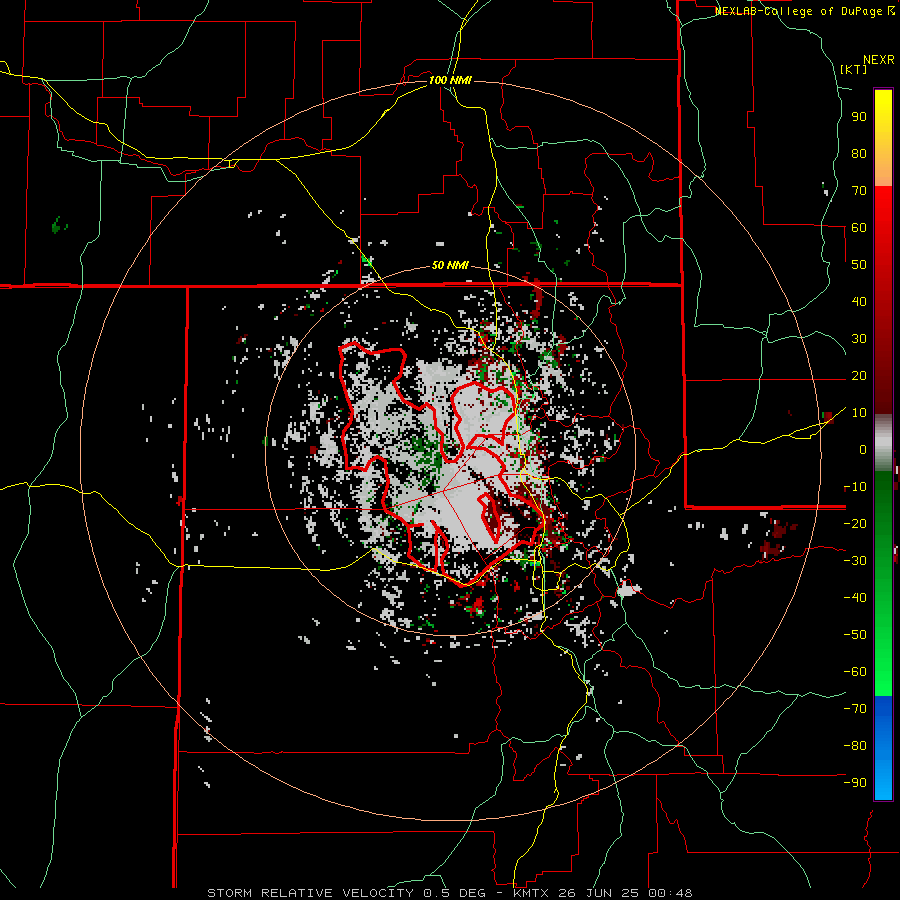Viewport: 900px width, 900px height.
Task: Click the 40 value on the velocity scale
Action: pos(859,301)
